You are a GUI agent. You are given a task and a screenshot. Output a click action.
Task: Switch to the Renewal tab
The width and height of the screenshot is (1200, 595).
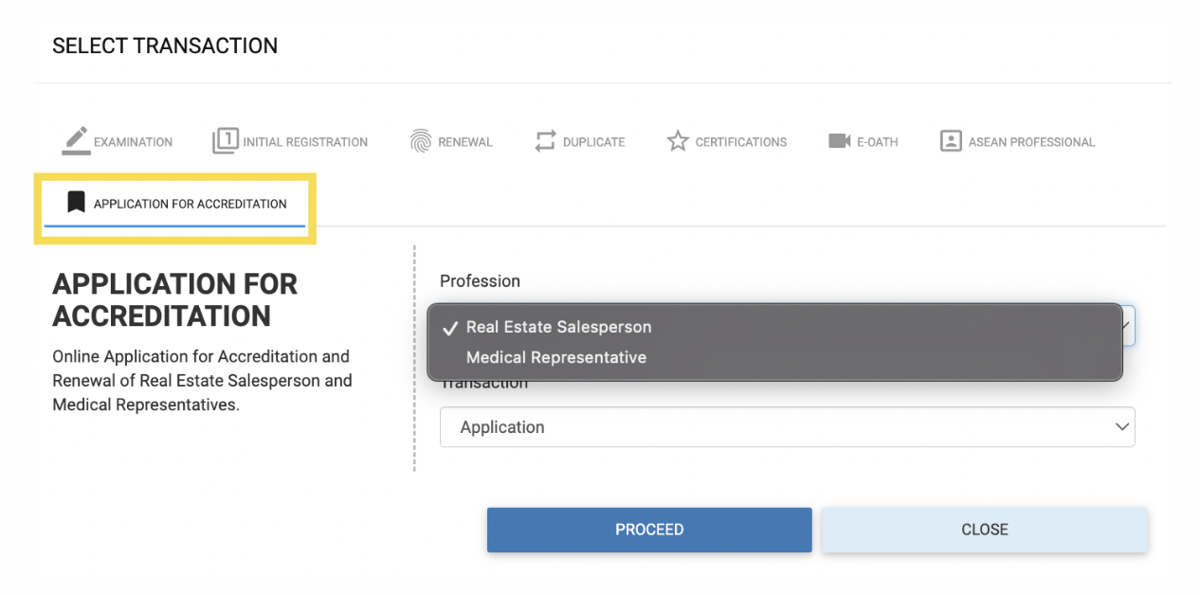[450, 140]
